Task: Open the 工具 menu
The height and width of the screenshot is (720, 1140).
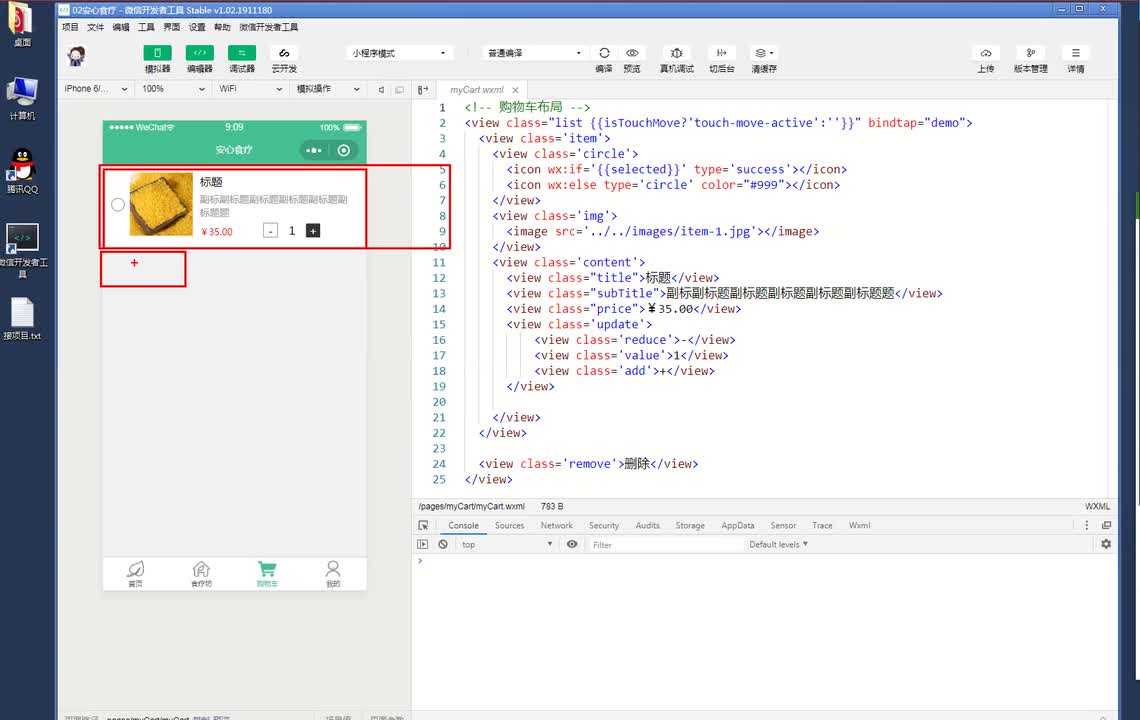Action: click(x=146, y=27)
